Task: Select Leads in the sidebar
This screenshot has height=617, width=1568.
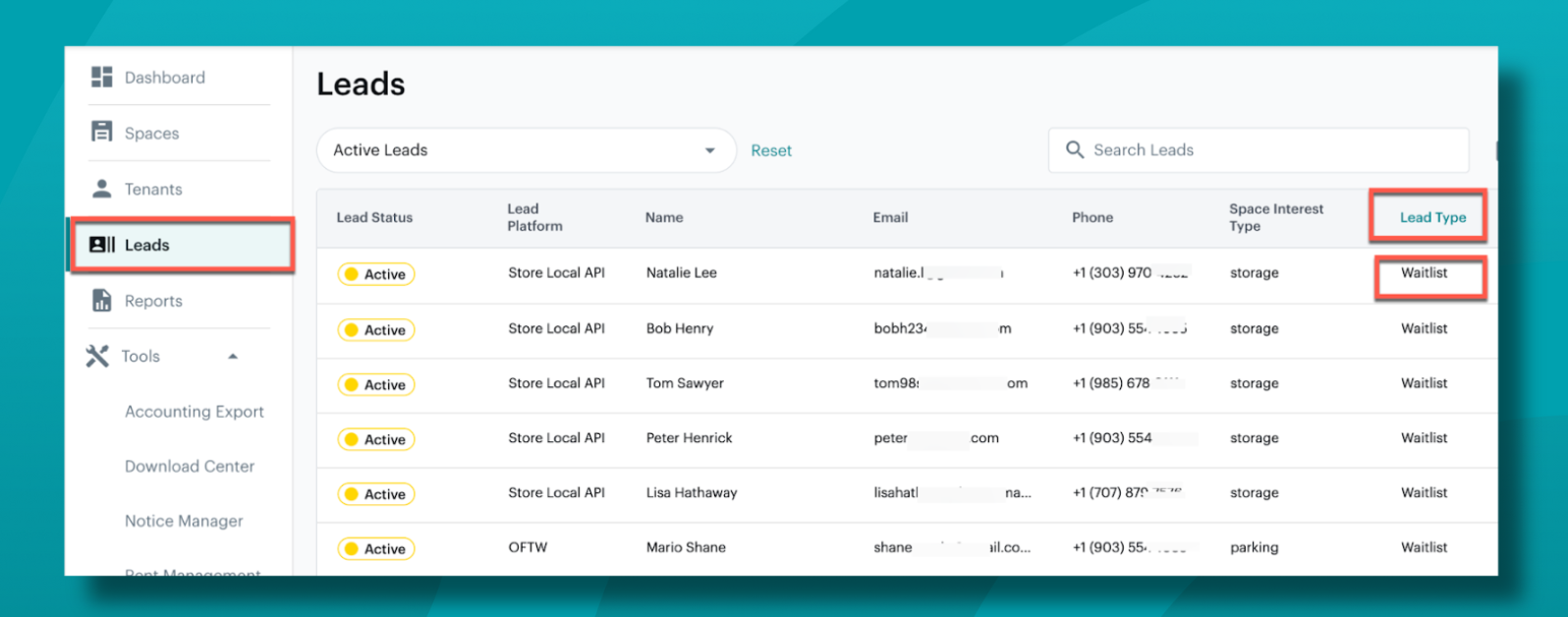Action: [x=147, y=246]
